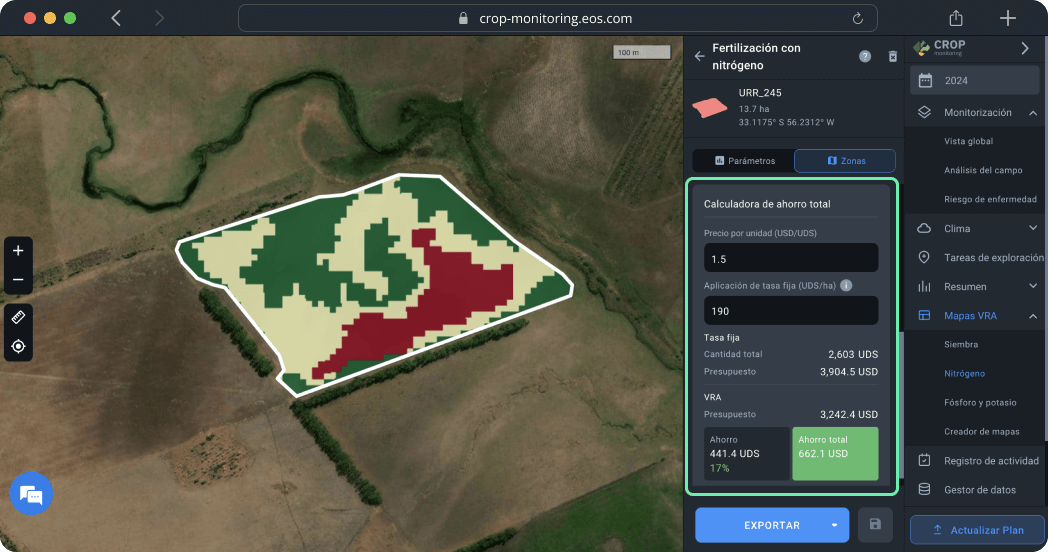Click the save disk icon button
Viewport: 1048px width, 552px height.
tap(875, 525)
